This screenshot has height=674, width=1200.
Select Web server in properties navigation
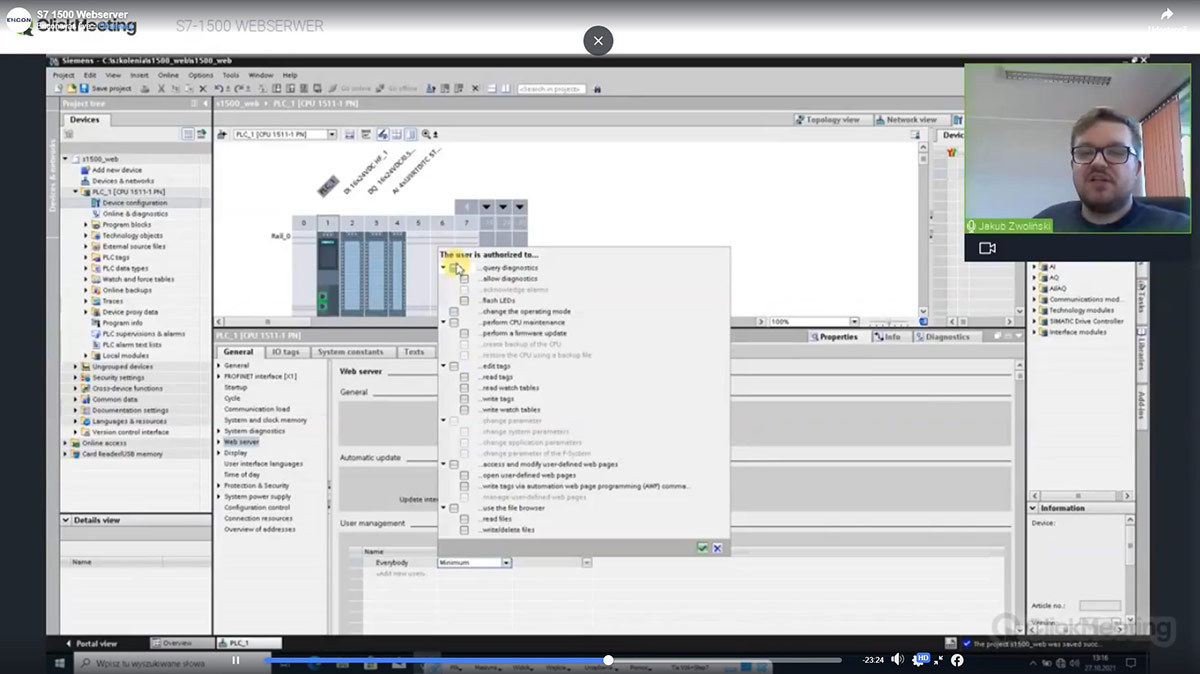tap(241, 441)
